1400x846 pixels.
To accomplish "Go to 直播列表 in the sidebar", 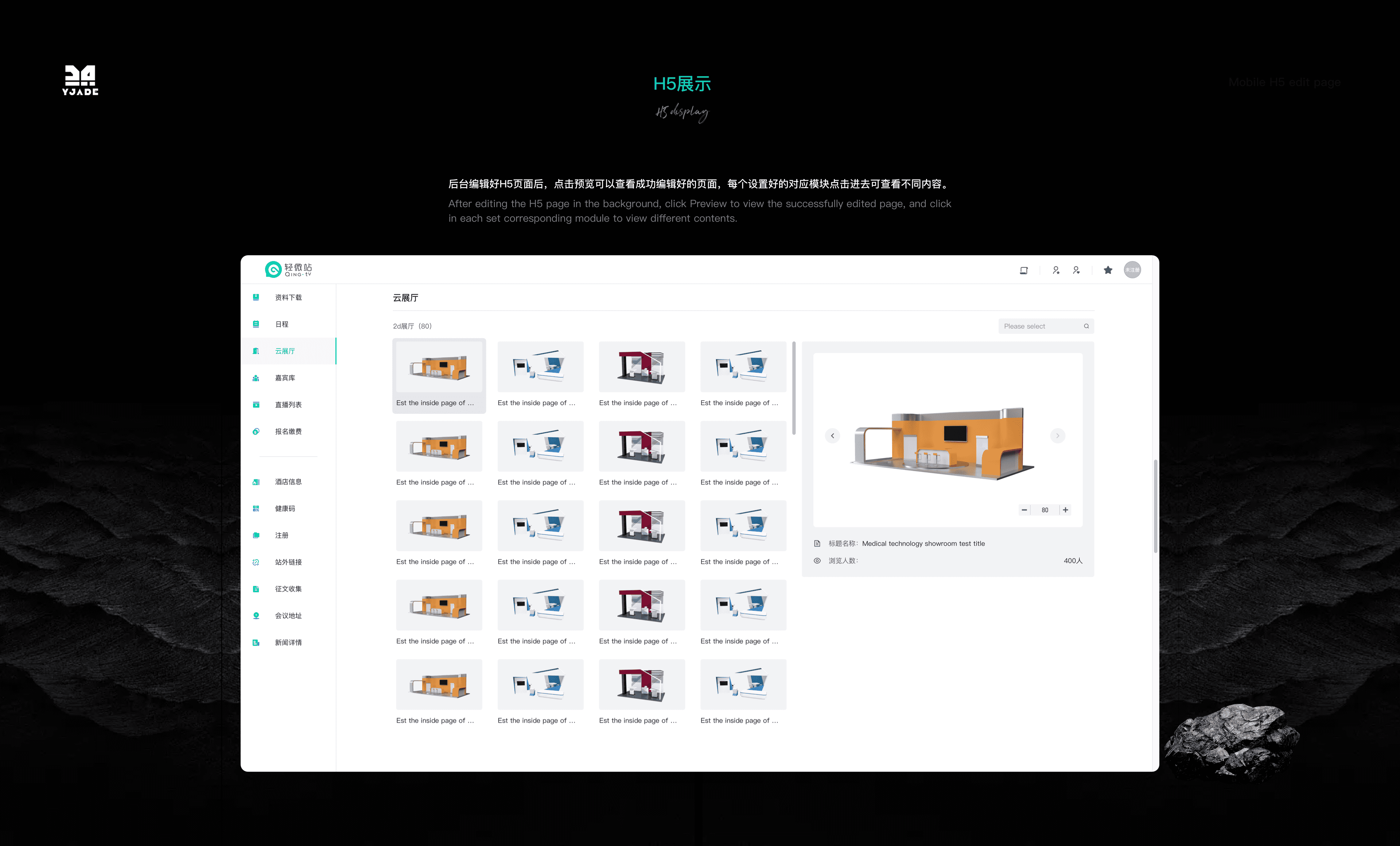I will click(288, 404).
